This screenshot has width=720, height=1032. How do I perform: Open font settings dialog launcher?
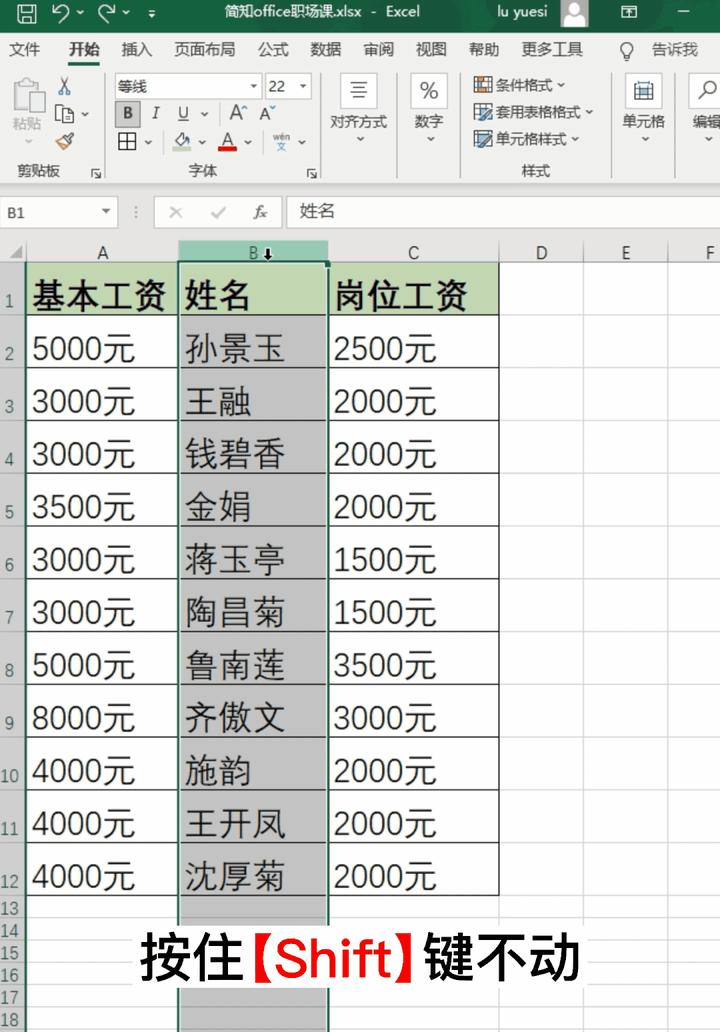coord(312,173)
